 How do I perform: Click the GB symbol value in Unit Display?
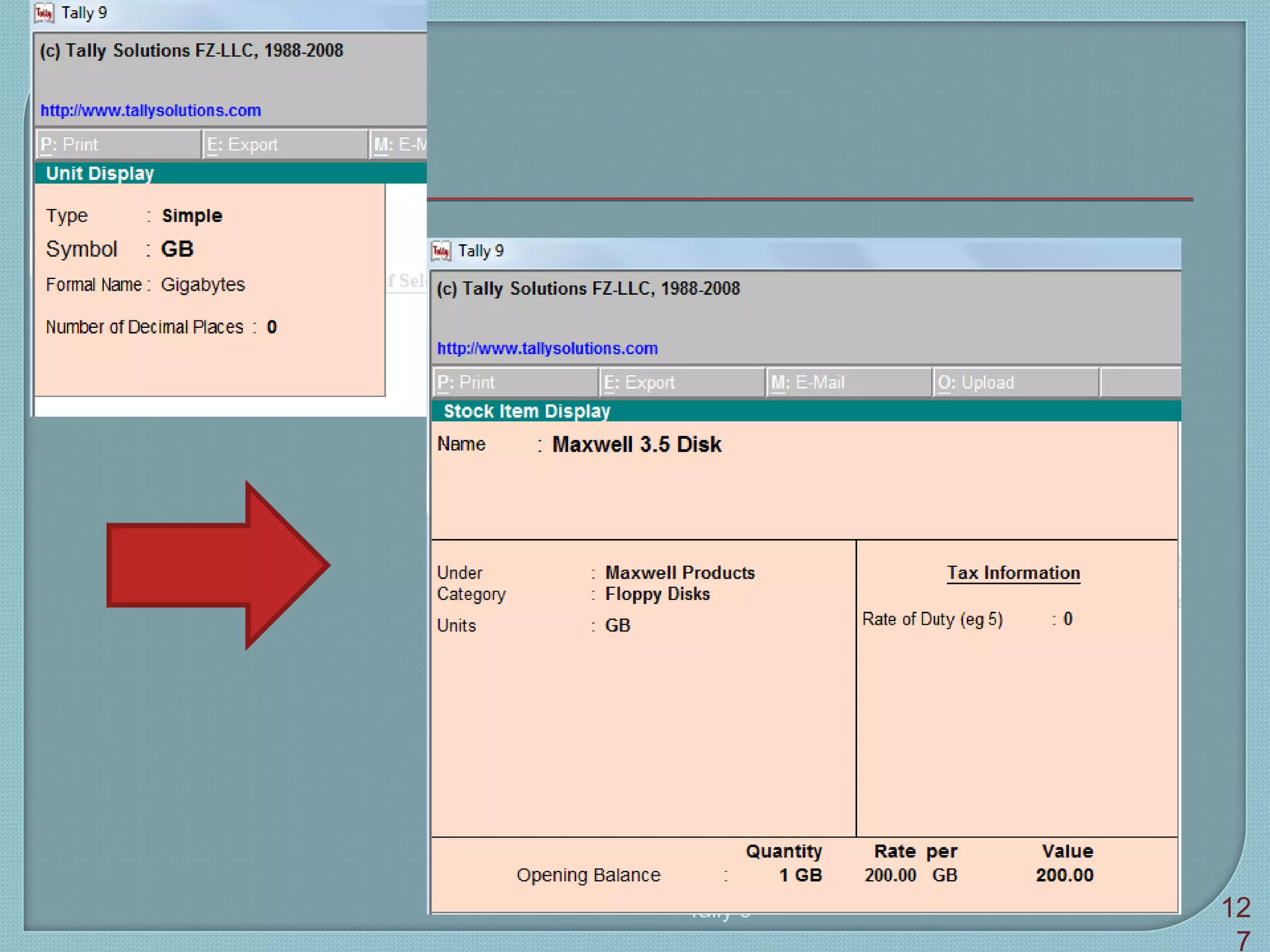[177, 249]
